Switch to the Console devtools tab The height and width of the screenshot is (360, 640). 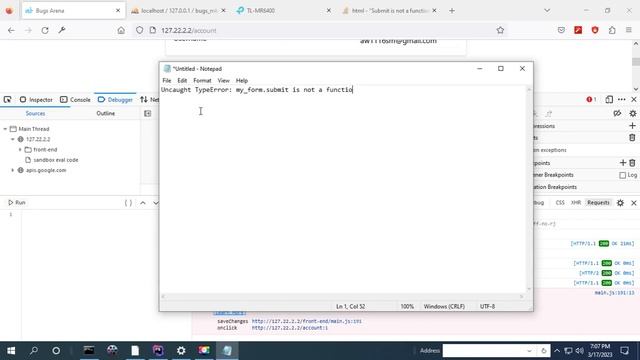click(75, 100)
